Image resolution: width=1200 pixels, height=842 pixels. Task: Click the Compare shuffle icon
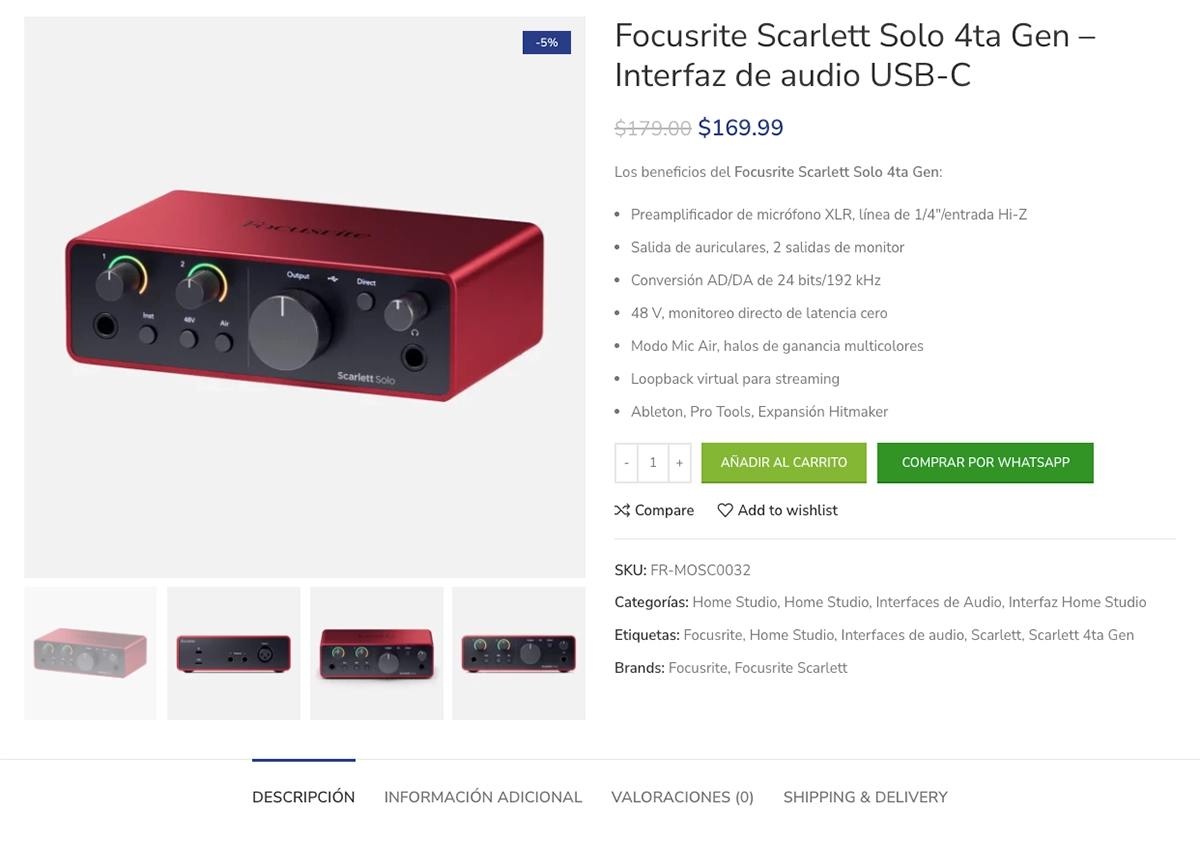click(x=622, y=510)
